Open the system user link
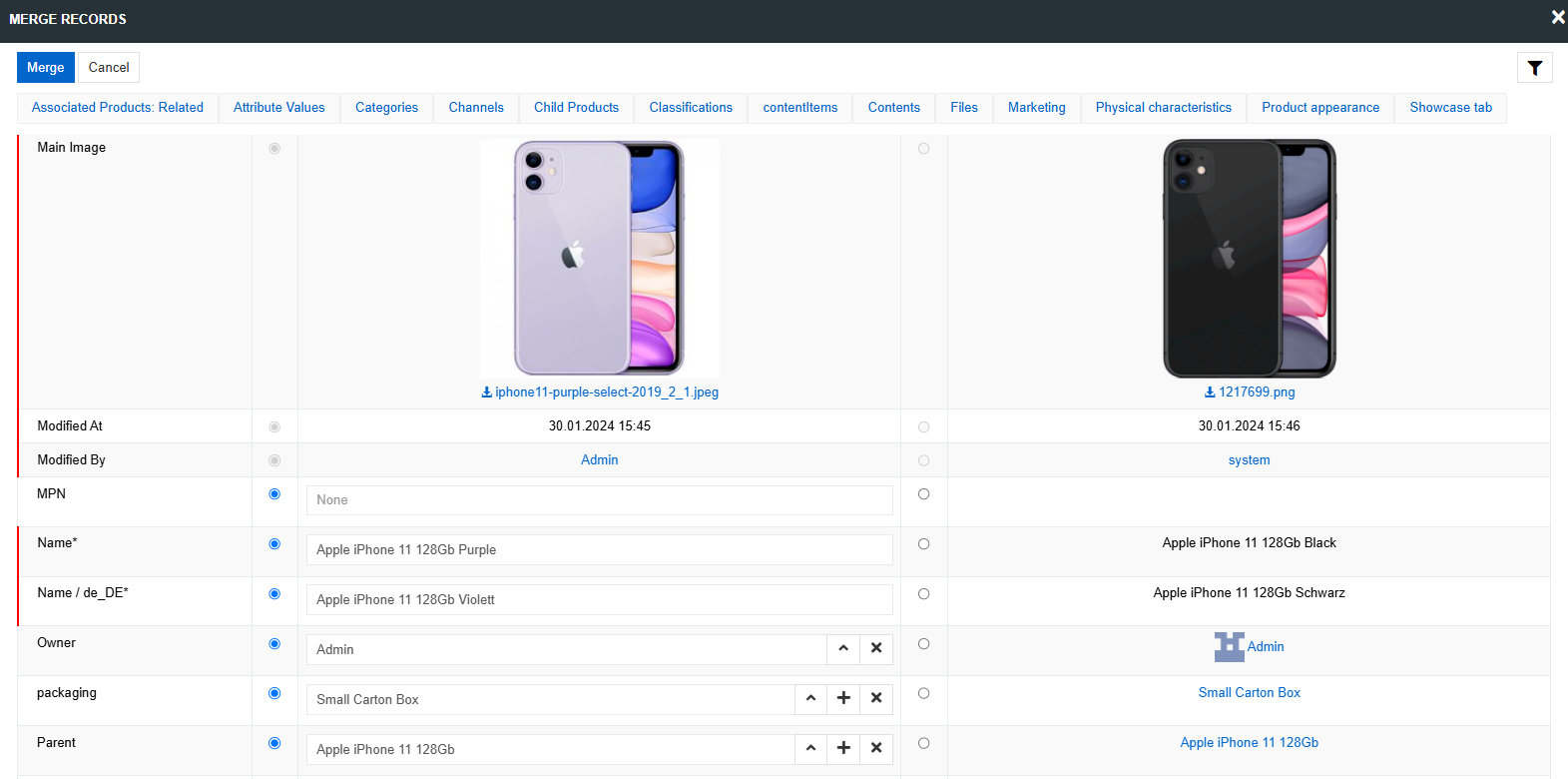Viewport: 1568px width, 779px height. tap(1250, 460)
